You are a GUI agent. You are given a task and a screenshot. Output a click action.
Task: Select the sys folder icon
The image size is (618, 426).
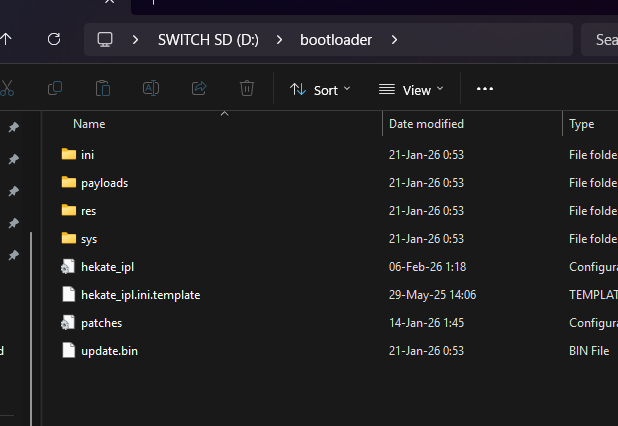click(x=69, y=238)
